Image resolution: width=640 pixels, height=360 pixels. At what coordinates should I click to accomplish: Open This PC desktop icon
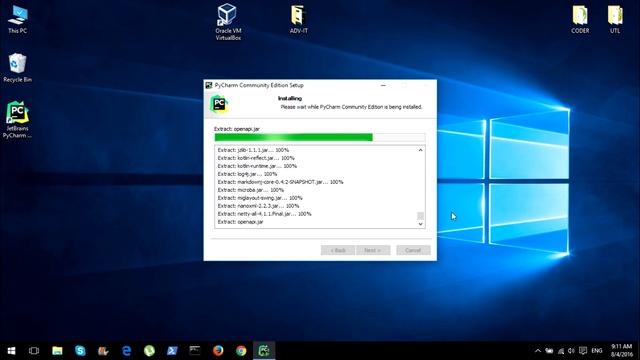pyautogui.click(x=18, y=20)
